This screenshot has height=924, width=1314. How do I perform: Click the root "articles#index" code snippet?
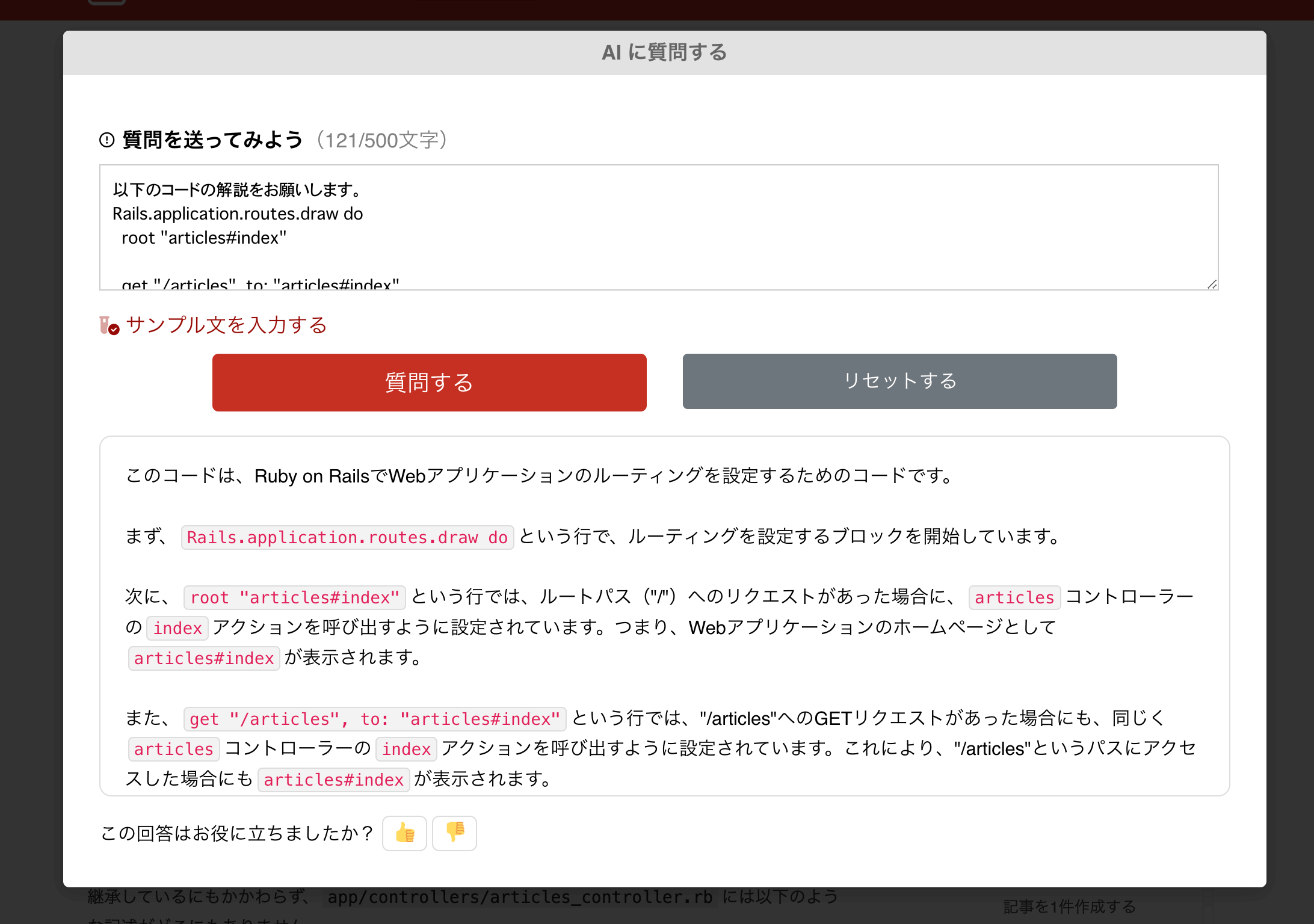tap(294, 597)
